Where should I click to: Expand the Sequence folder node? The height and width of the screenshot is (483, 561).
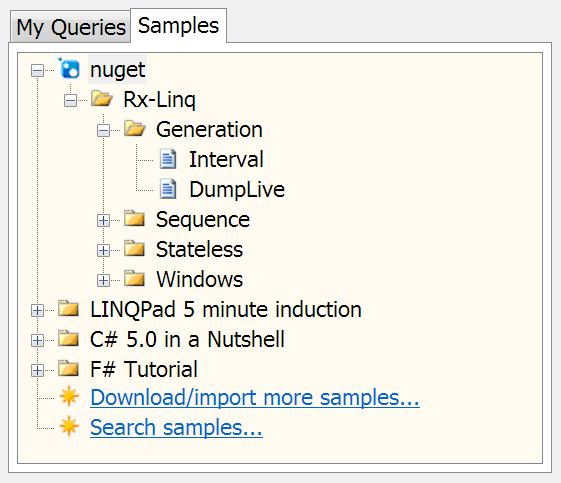tap(103, 221)
